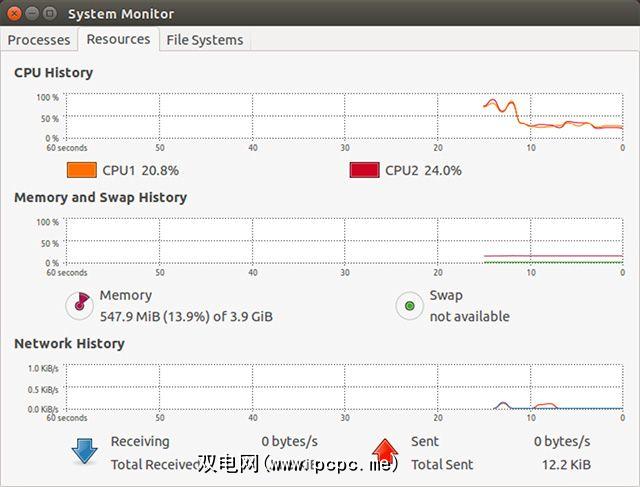Image resolution: width=640 pixels, height=487 pixels.
Task: Click the CPU History section heading
Action: point(53,72)
